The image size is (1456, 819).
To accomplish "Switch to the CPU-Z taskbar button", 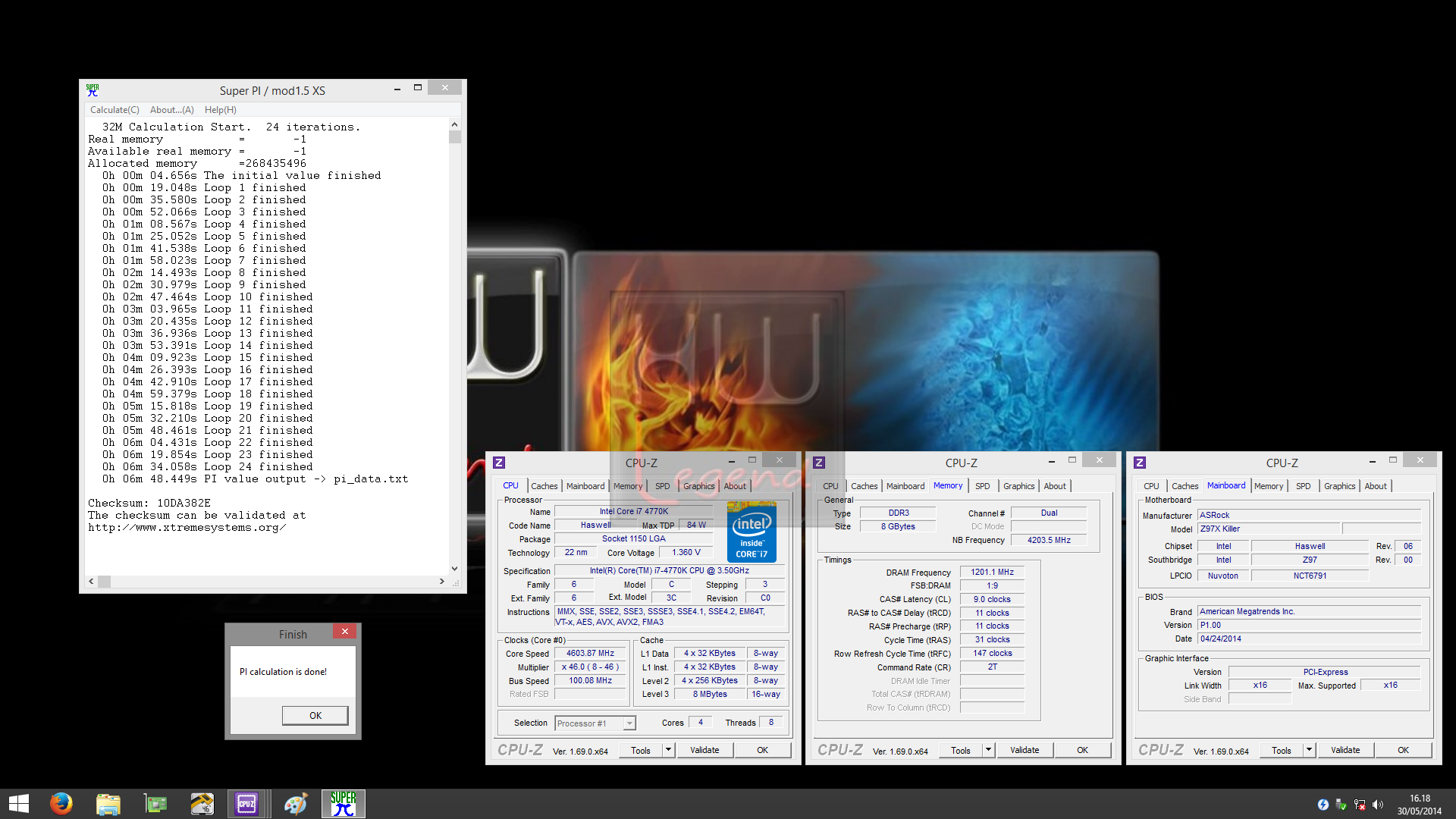I will tap(247, 804).
